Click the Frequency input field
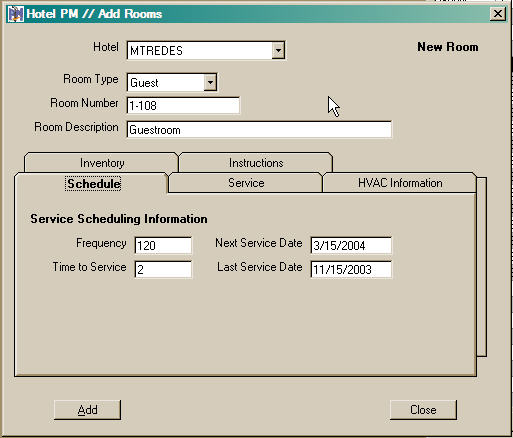This screenshot has width=513, height=438. 163,246
